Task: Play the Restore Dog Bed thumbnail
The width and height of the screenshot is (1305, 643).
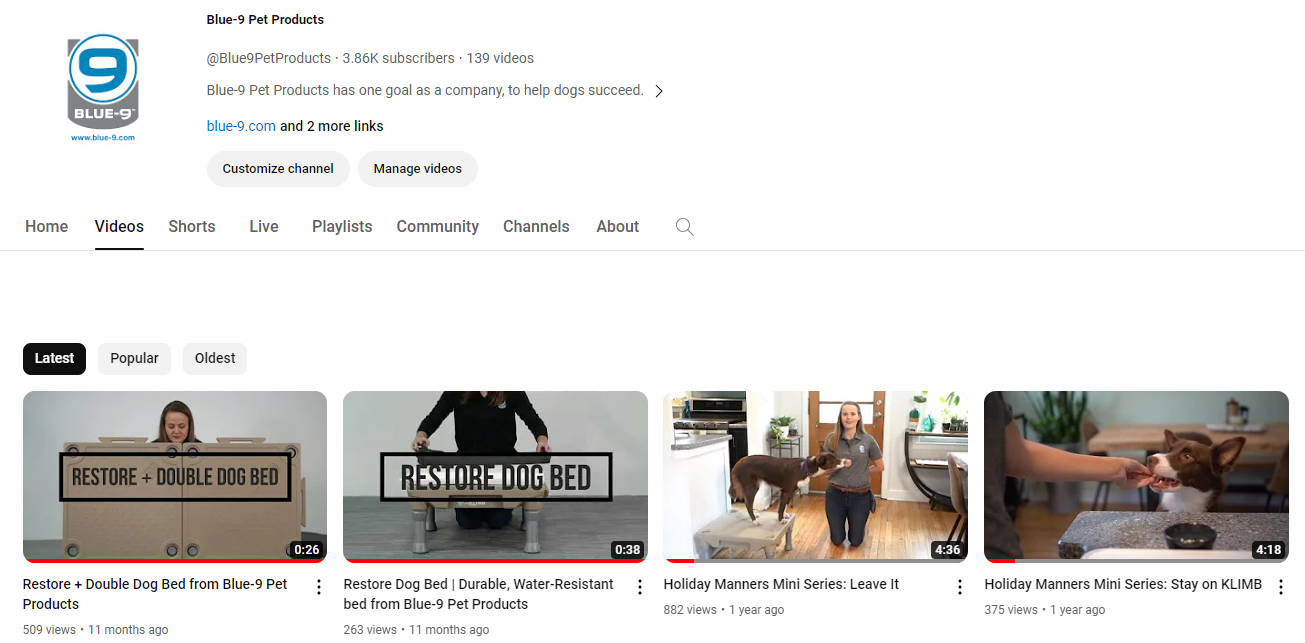Action: (x=495, y=476)
